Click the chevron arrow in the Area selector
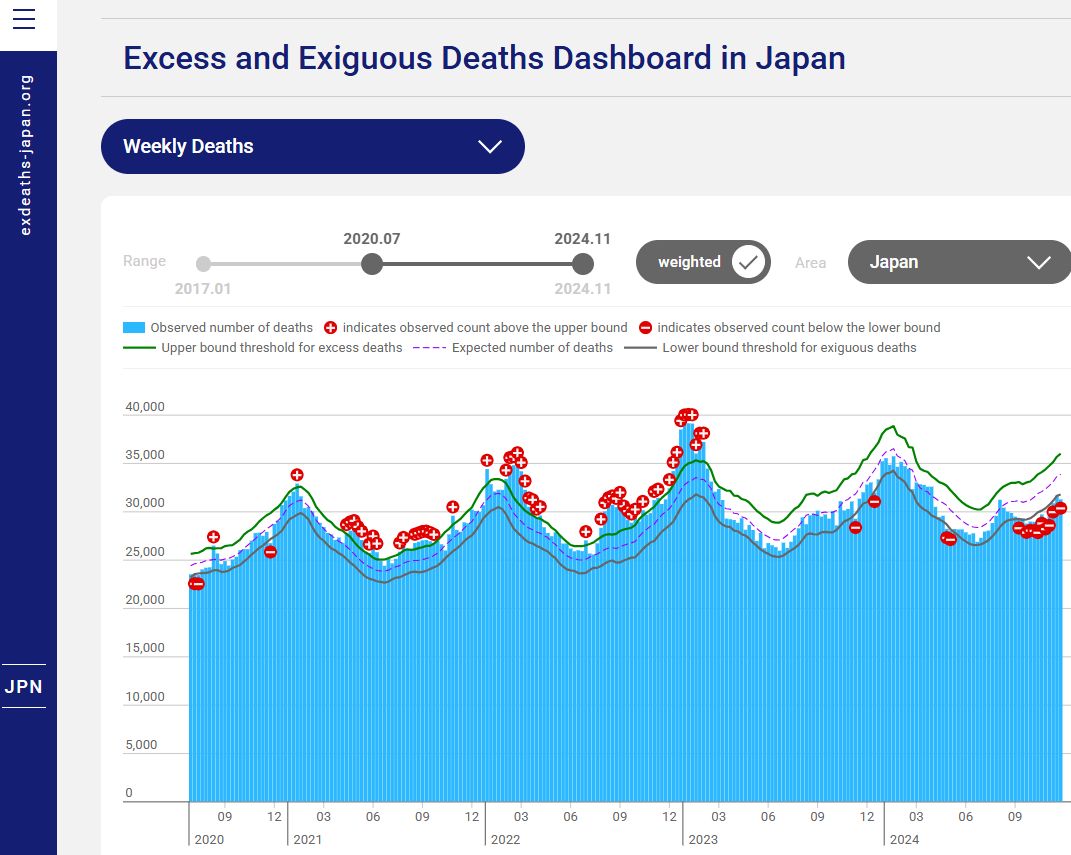Viewport: 1071px width, 855px height. [1038, 263]
